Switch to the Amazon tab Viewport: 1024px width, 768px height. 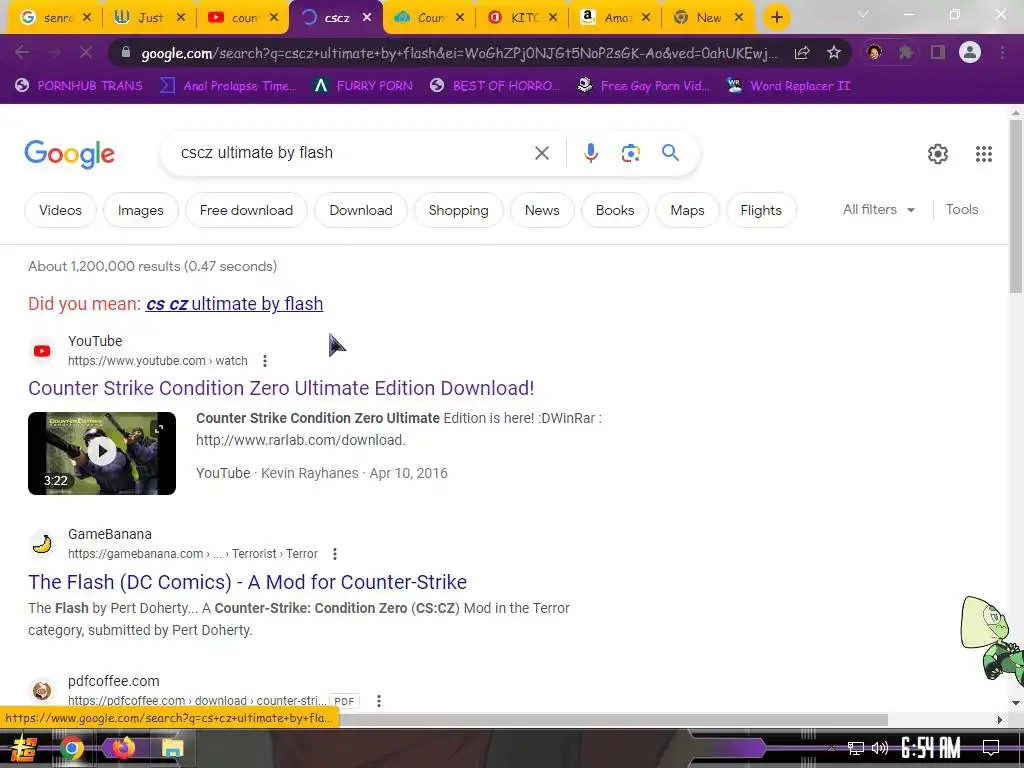tap(615, 18)
